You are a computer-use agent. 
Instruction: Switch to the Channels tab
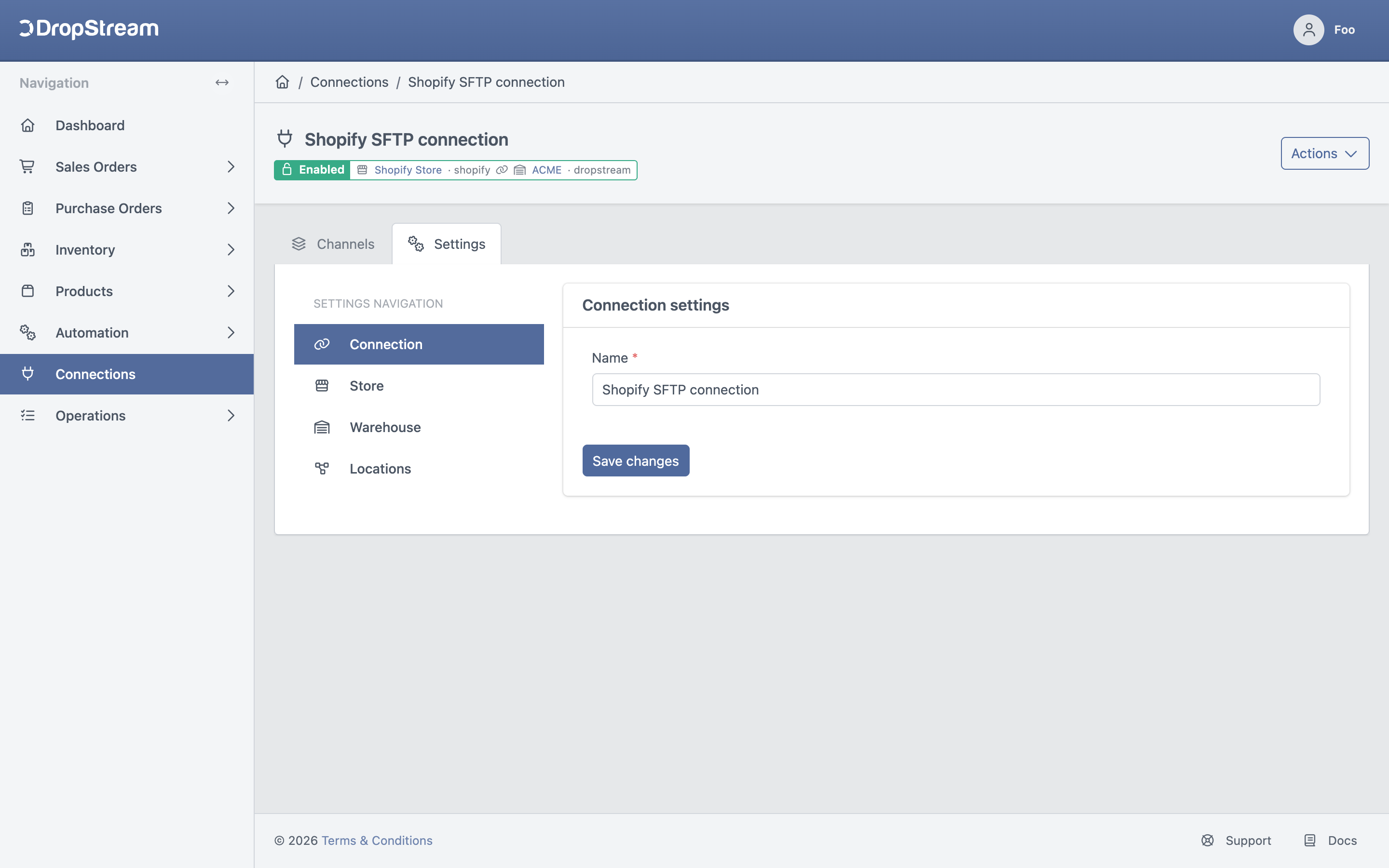click(x=333, y=244)
